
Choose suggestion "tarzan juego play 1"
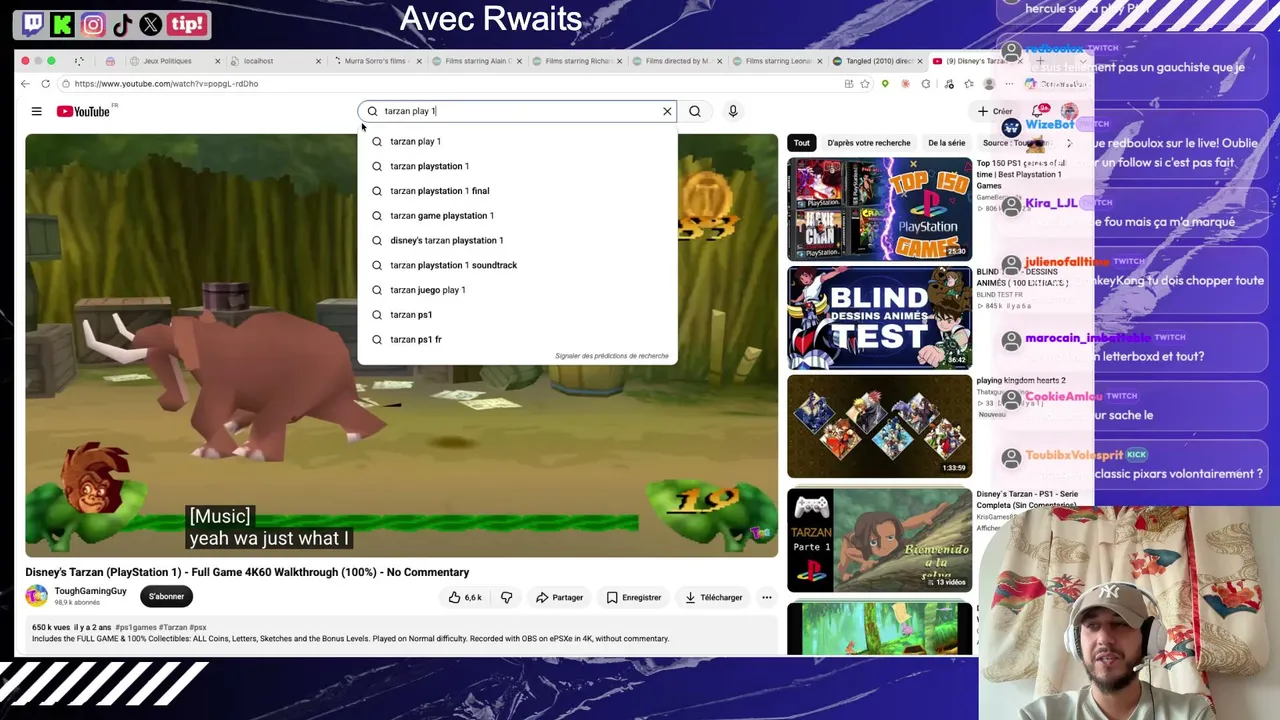[x=518, y=290]
